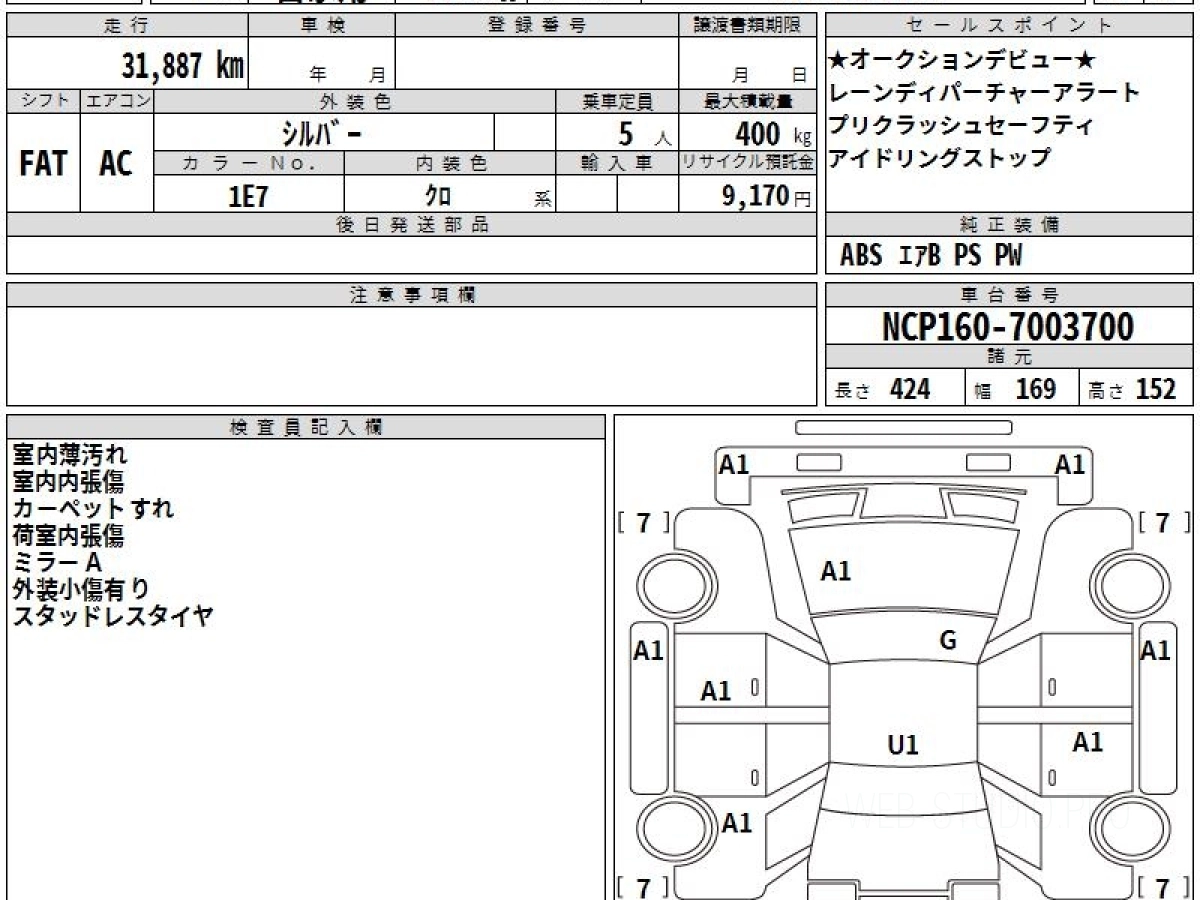Select the シフト header cell
Screen dimensions: 1200x900
pos(44,101)
